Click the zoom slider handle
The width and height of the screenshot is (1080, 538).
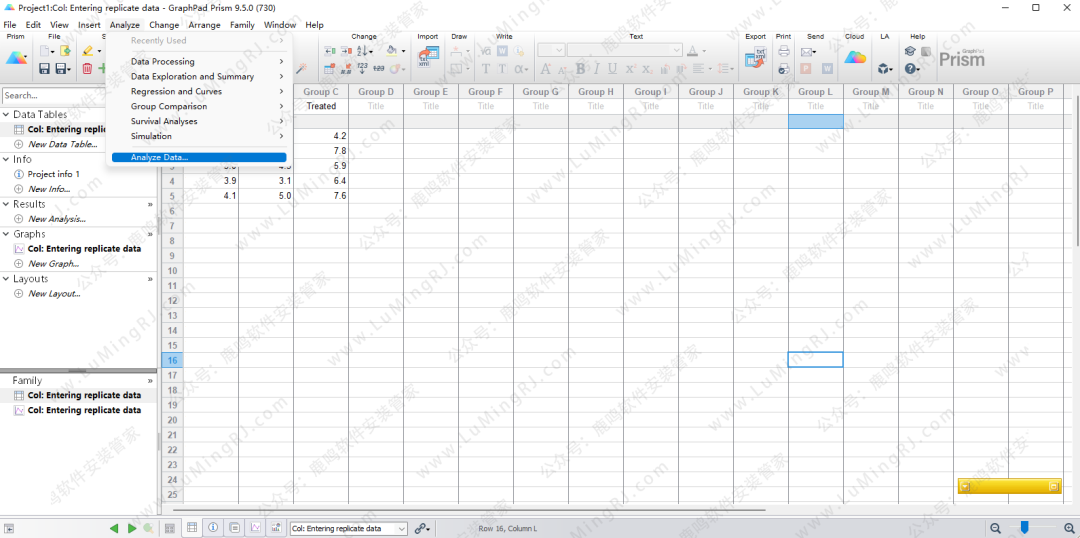1024,527
